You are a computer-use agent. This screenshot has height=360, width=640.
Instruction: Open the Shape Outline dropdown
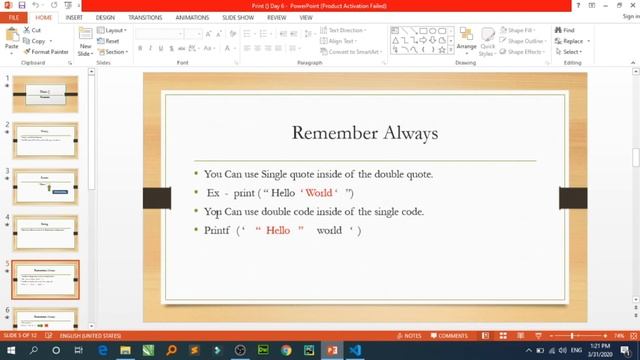(x=523, y=41)
